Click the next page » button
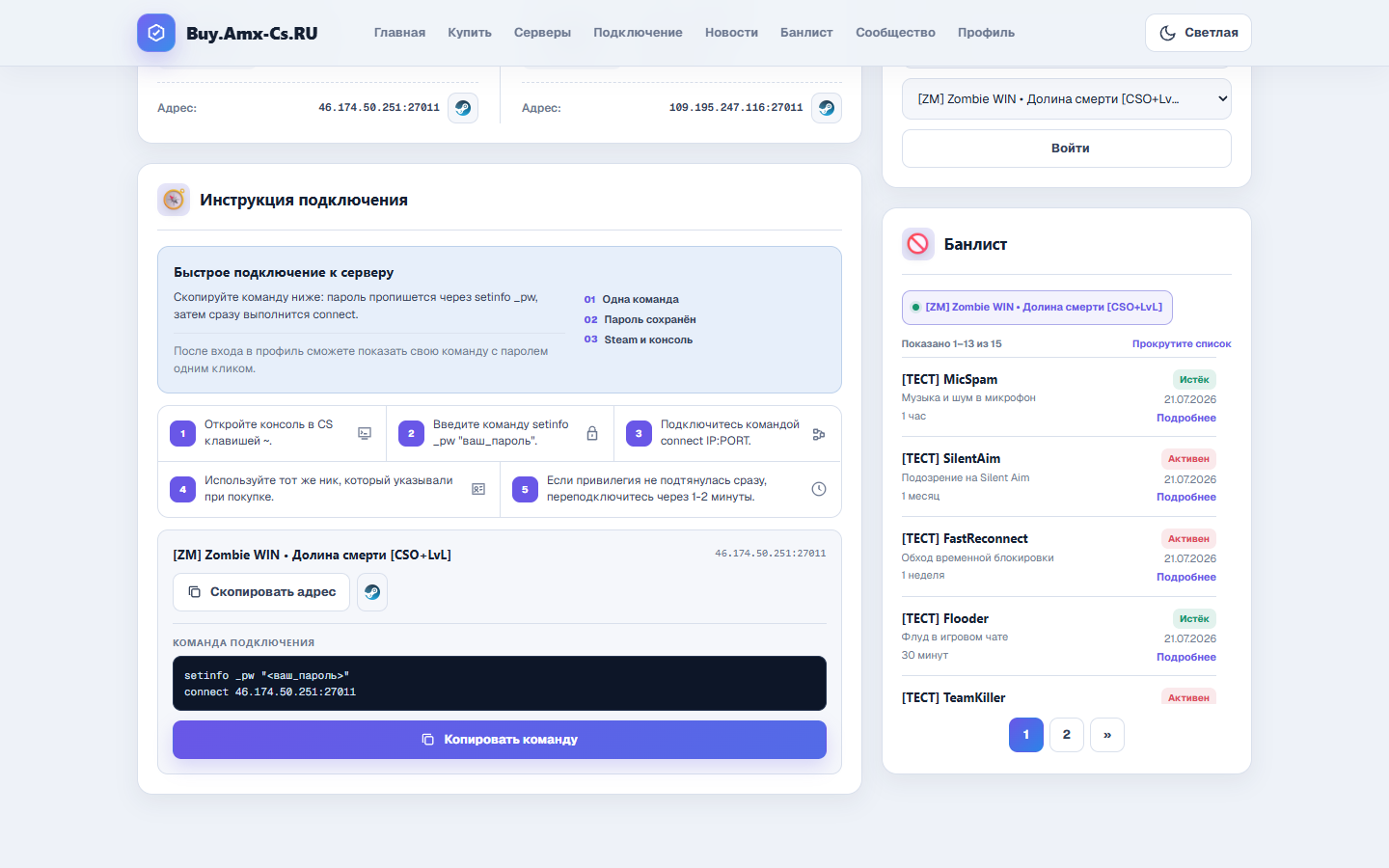 click(x=1107, y=735)
